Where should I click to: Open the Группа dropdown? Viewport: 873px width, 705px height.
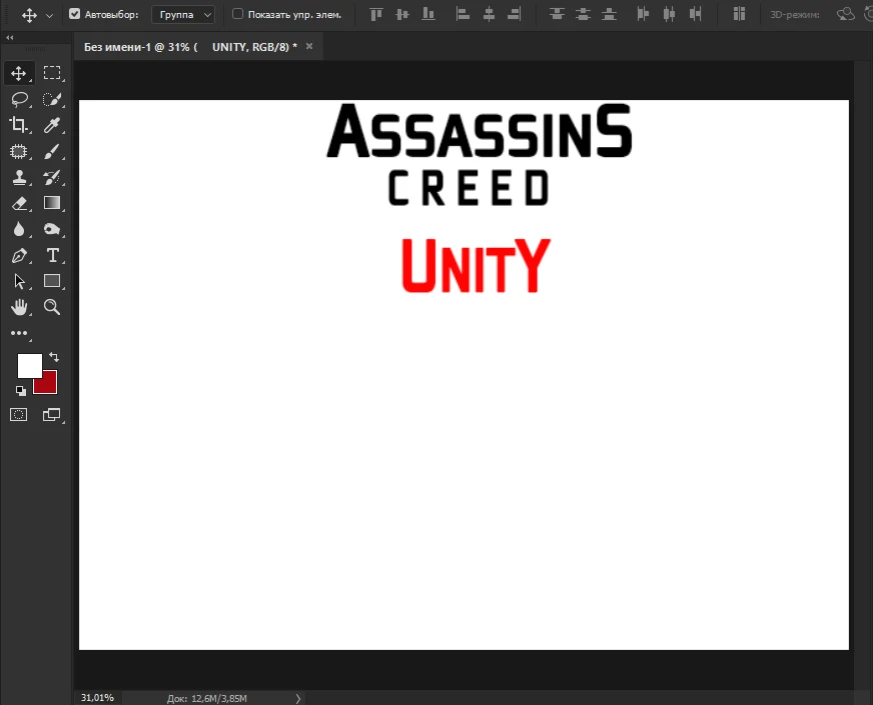[x=183, y=14]
